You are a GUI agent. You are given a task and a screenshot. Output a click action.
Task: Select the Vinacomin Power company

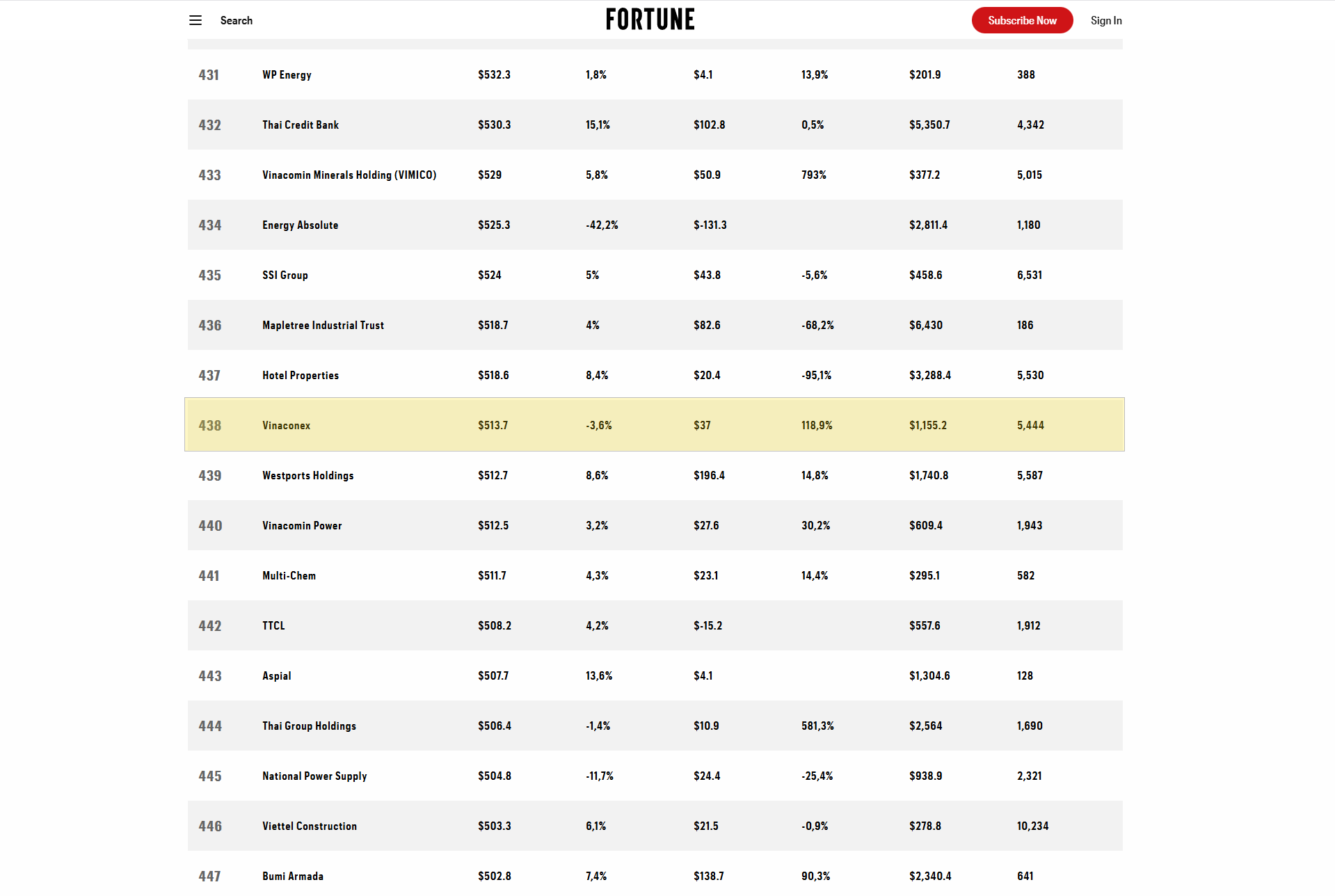coord(302,526)
